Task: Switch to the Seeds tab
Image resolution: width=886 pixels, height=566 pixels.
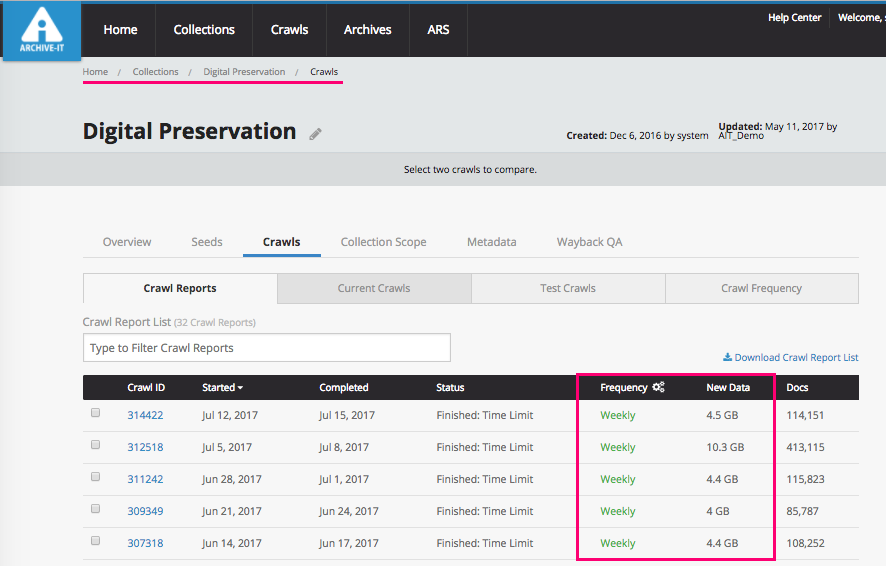Action: tap(207, 242)
